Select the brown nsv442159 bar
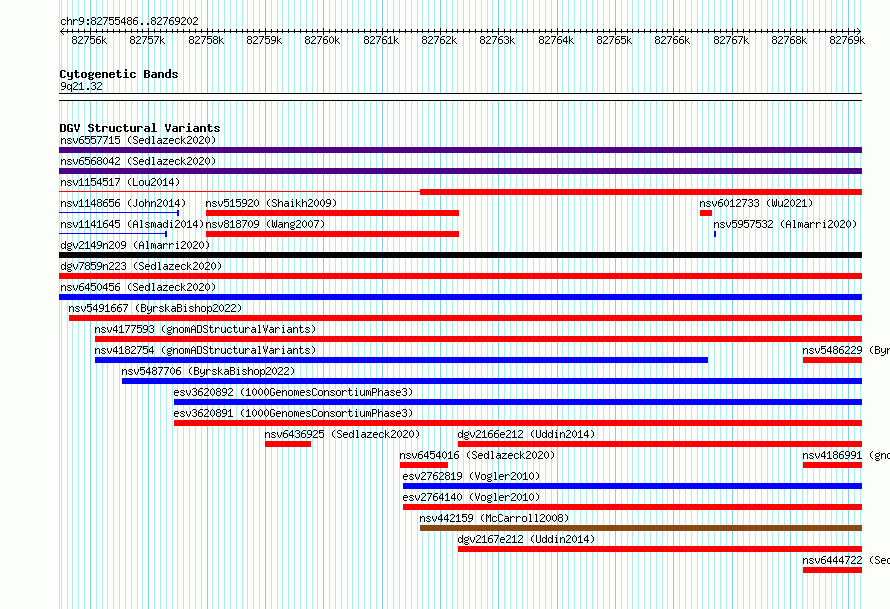The width and height of the screenshot is (890, 609). tap(641, 528)
